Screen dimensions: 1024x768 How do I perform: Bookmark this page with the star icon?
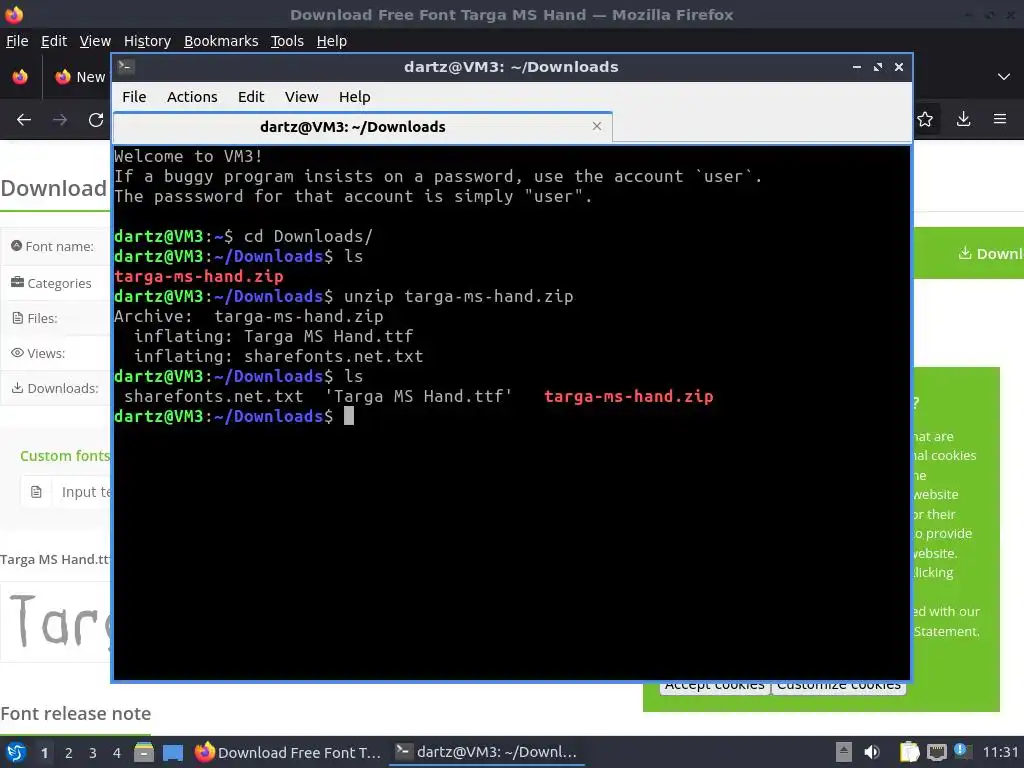[925, 119]
